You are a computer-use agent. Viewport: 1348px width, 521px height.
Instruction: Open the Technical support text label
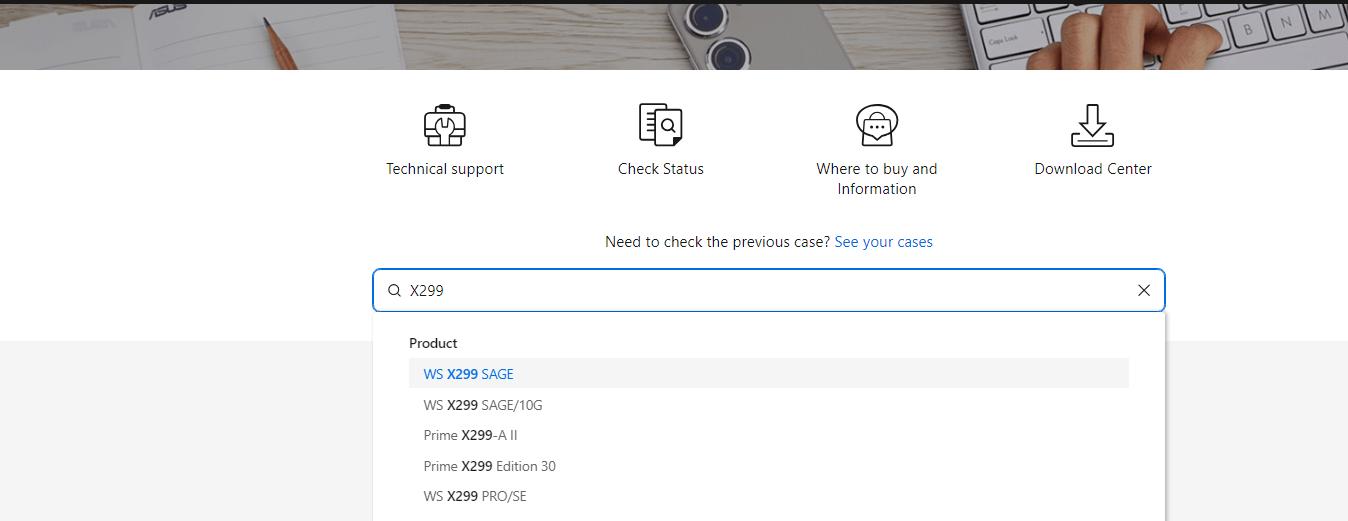(x=445, y=169)
